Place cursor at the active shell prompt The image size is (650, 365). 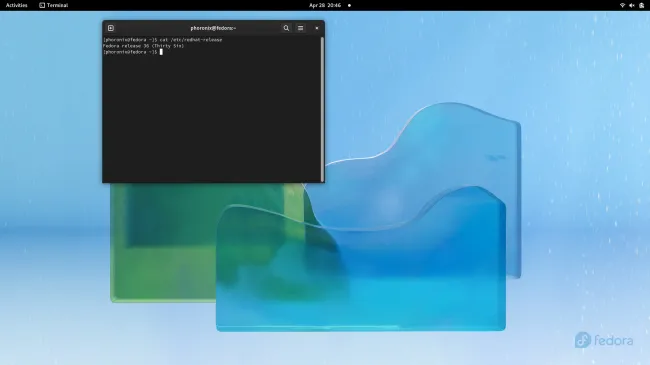point(161,52)
